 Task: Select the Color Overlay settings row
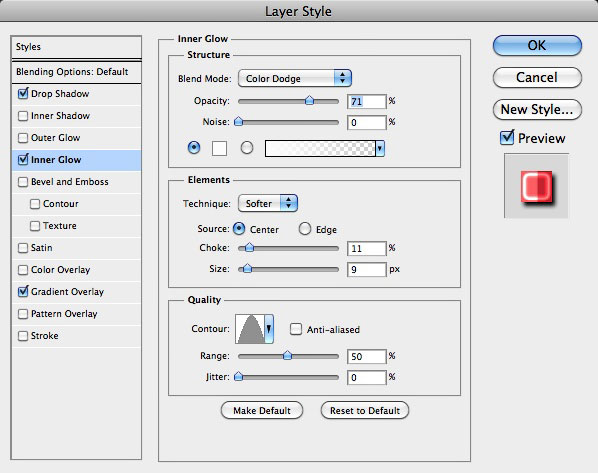tap(76, 270)
